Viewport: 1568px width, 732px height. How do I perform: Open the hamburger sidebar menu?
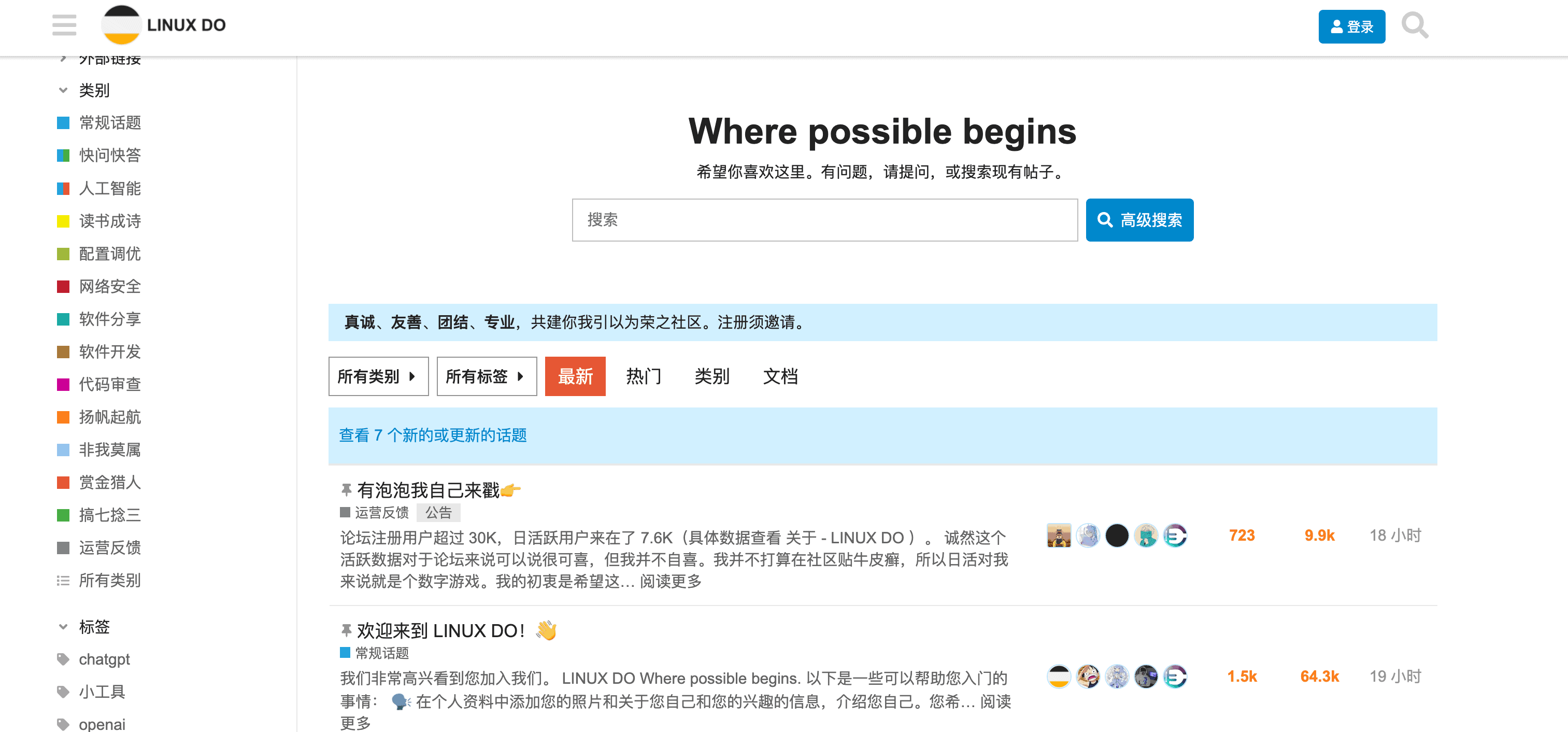64,25
